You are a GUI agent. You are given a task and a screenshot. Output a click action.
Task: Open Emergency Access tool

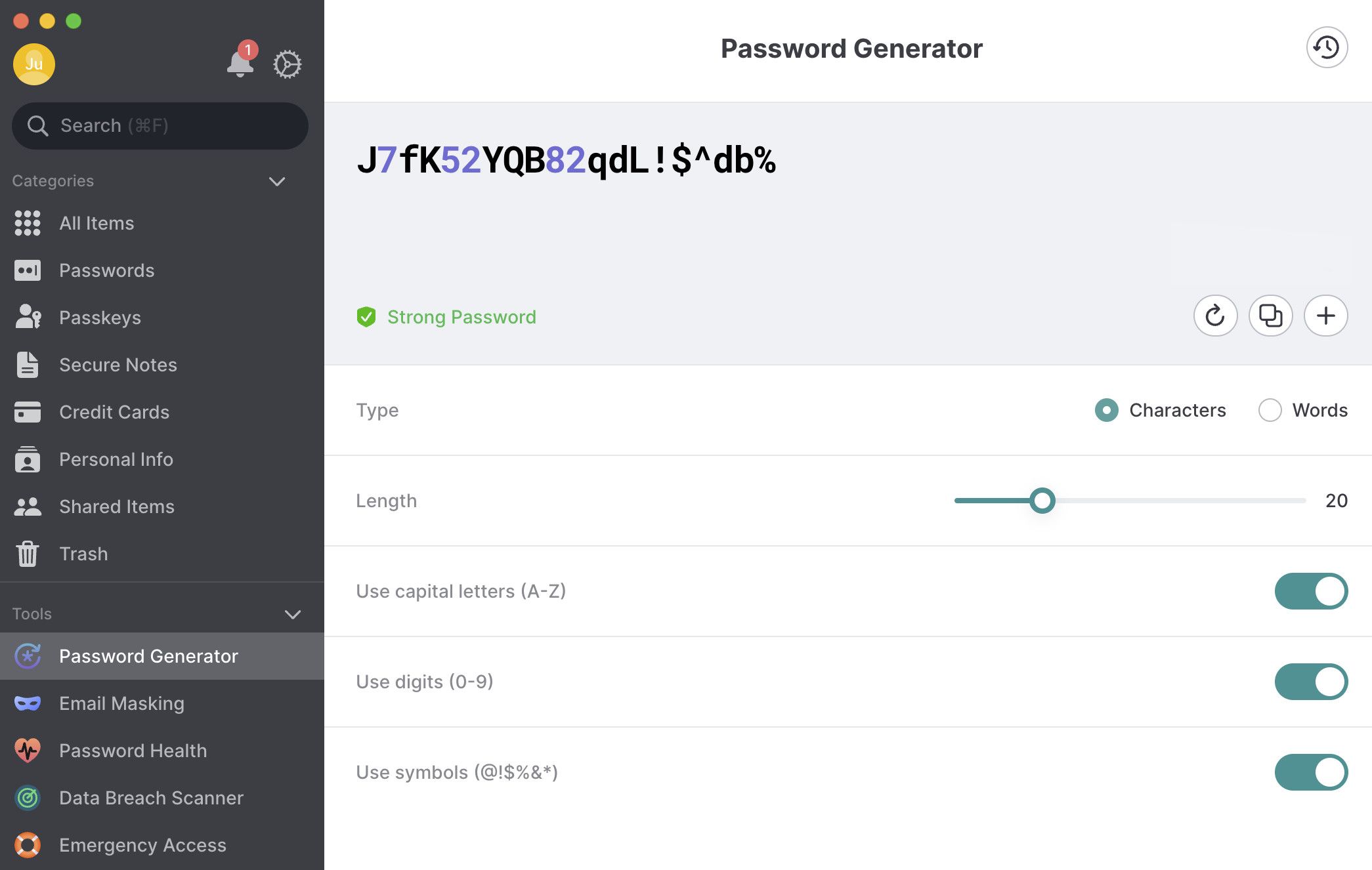[x=142, y=843]
